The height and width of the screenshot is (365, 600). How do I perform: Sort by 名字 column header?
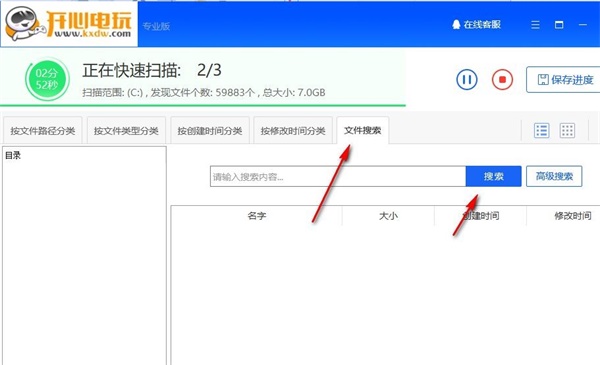coord(257,216)
